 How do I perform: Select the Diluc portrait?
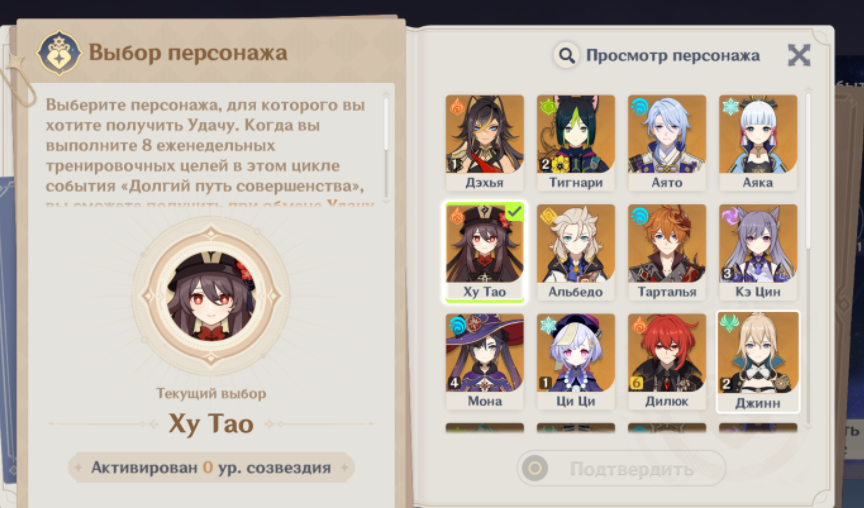(x=667, y=362)
